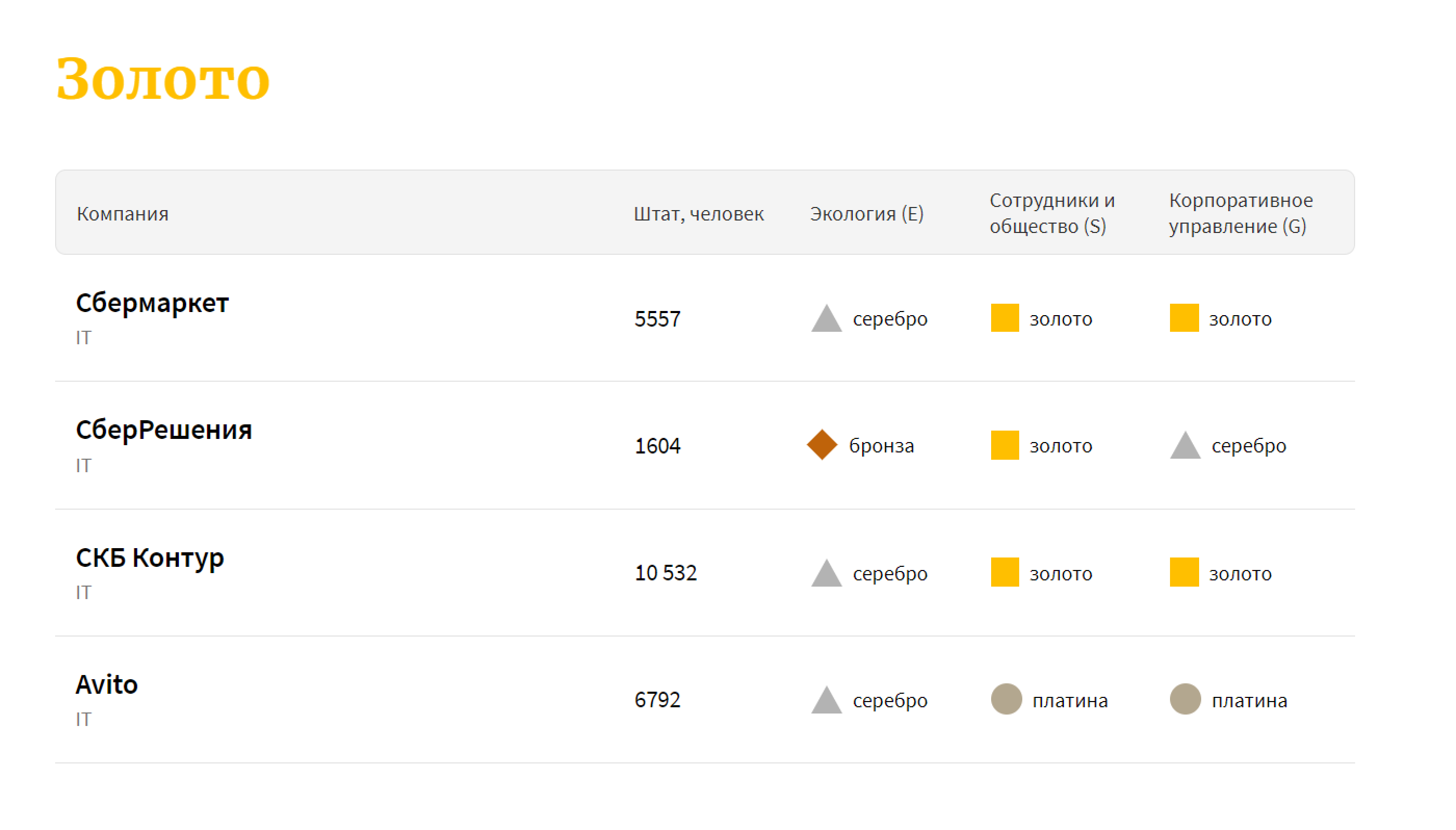Click the gold square in Сбермаркет's Сотрудники и общество column
The image size is (1456, 830).
[1004, 318]
